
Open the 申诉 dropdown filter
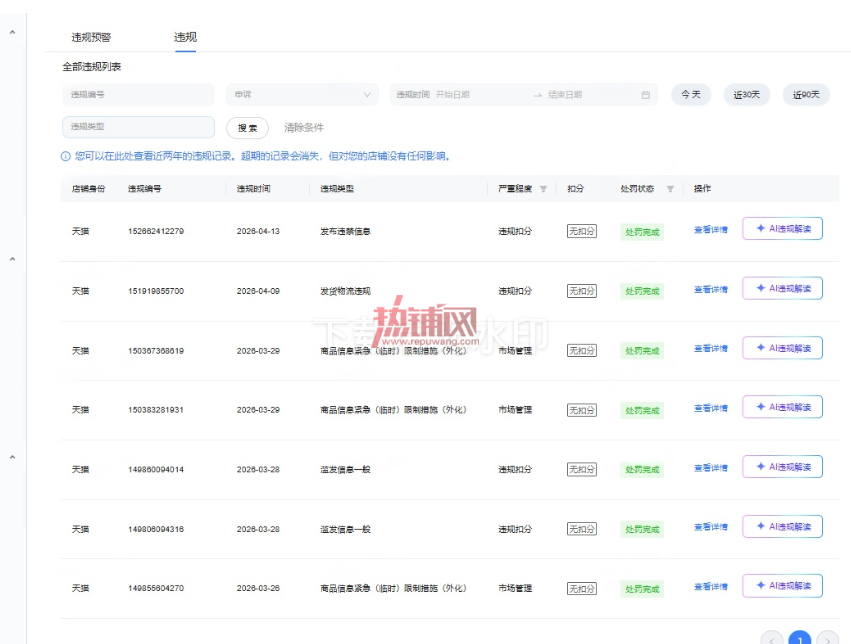(302, 94)
